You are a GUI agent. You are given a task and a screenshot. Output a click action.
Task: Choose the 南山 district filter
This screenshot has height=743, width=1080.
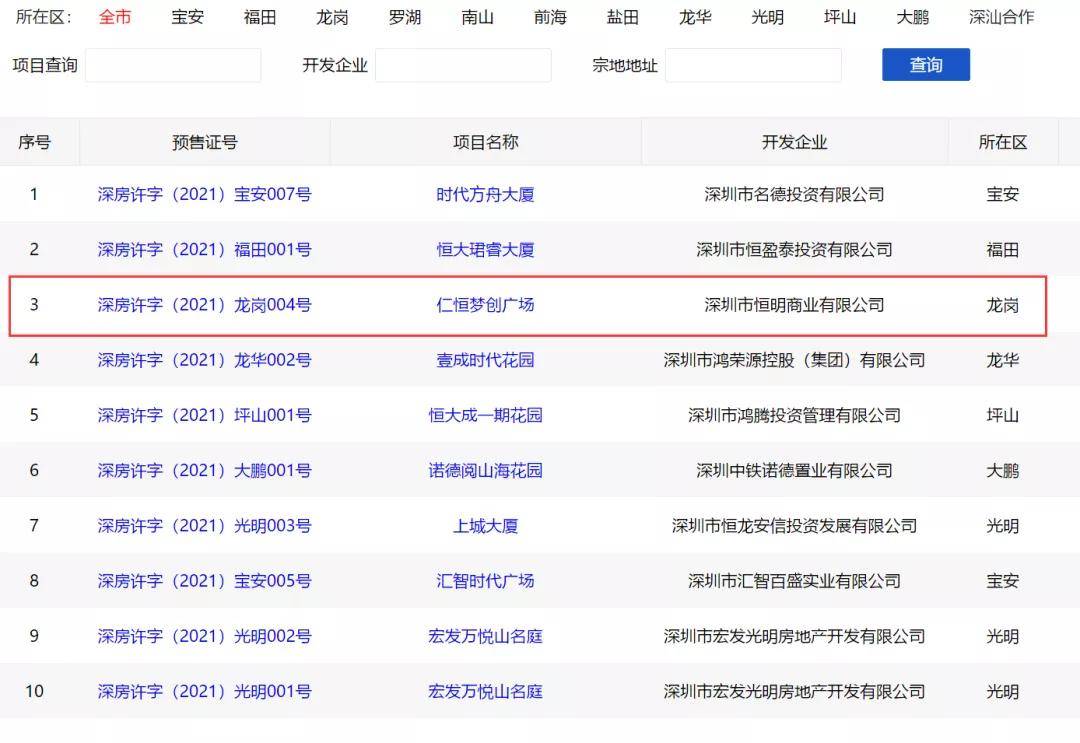477,17
